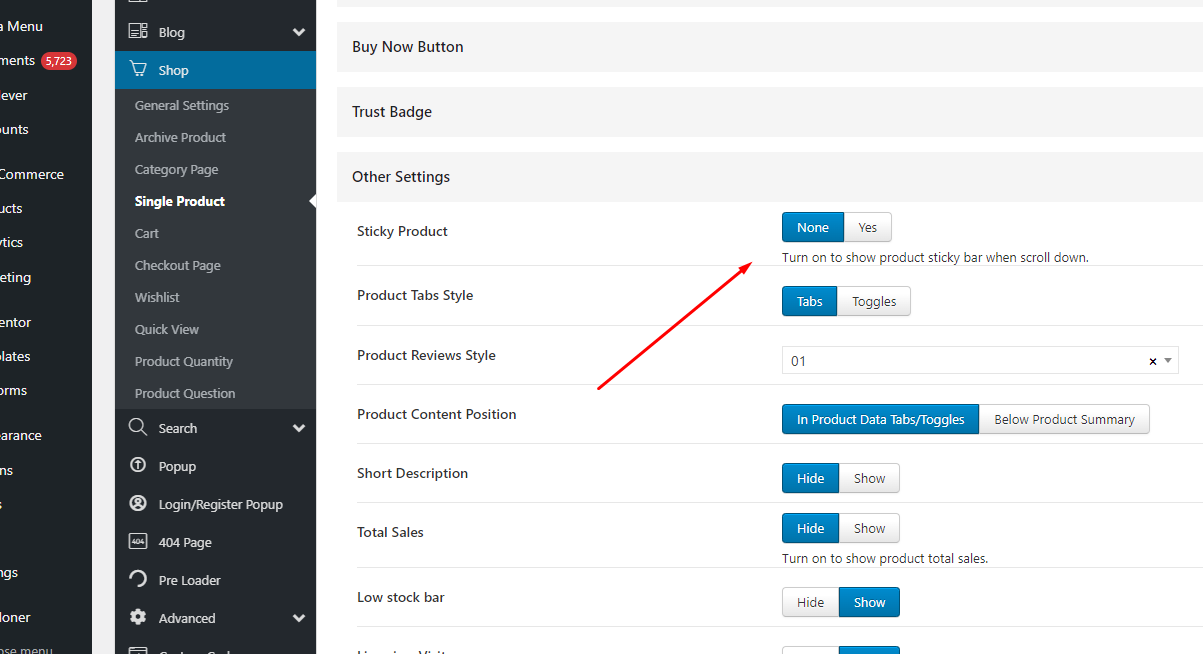Open General Settings submenu item
Viewport: 1203px width, 654px height.
182,105
